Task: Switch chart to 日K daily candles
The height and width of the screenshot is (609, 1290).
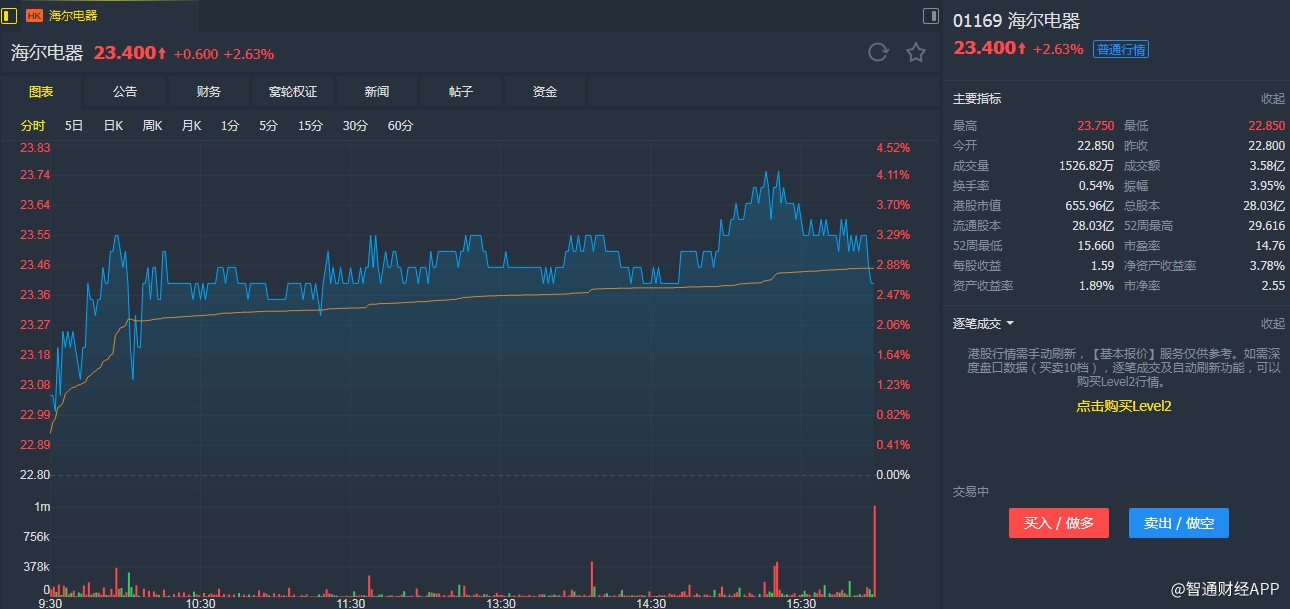Action: tap(113, 126)
